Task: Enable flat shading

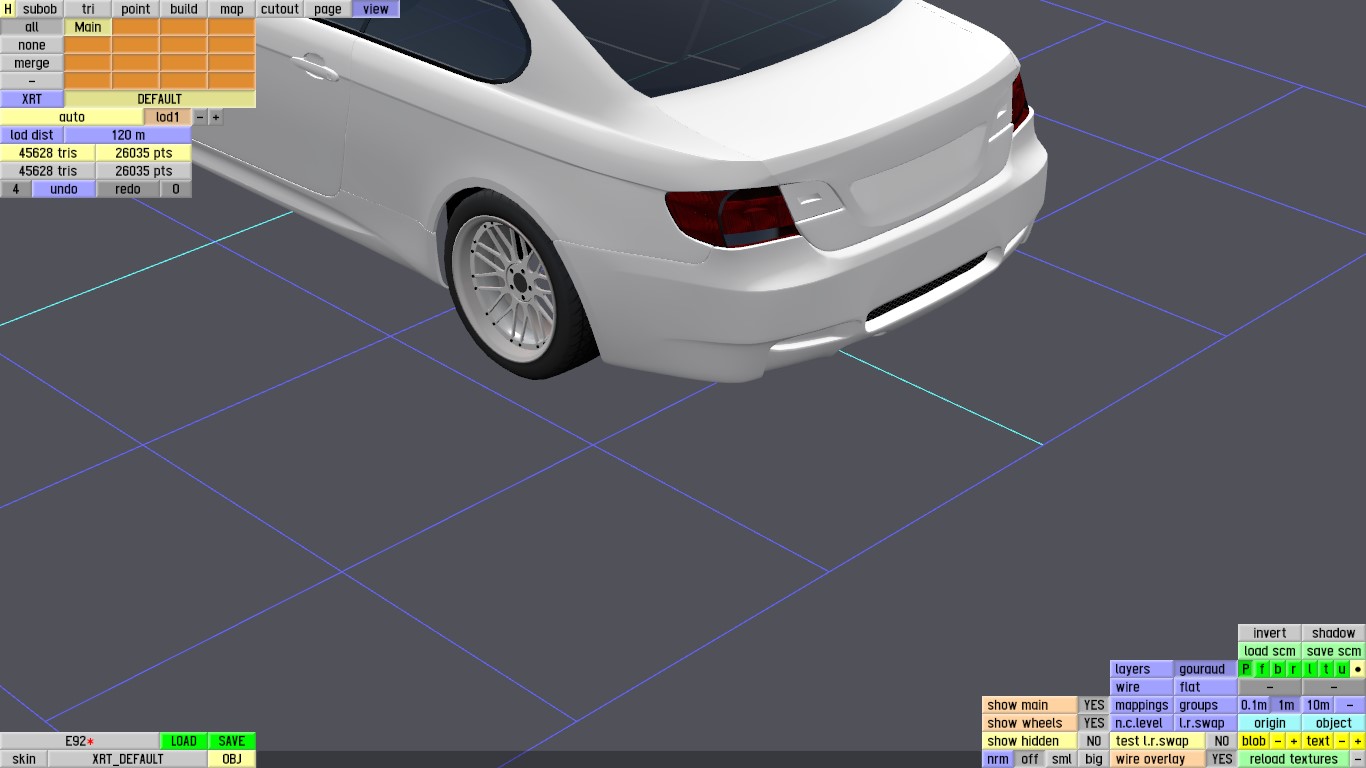Action: coord(1206,687)
